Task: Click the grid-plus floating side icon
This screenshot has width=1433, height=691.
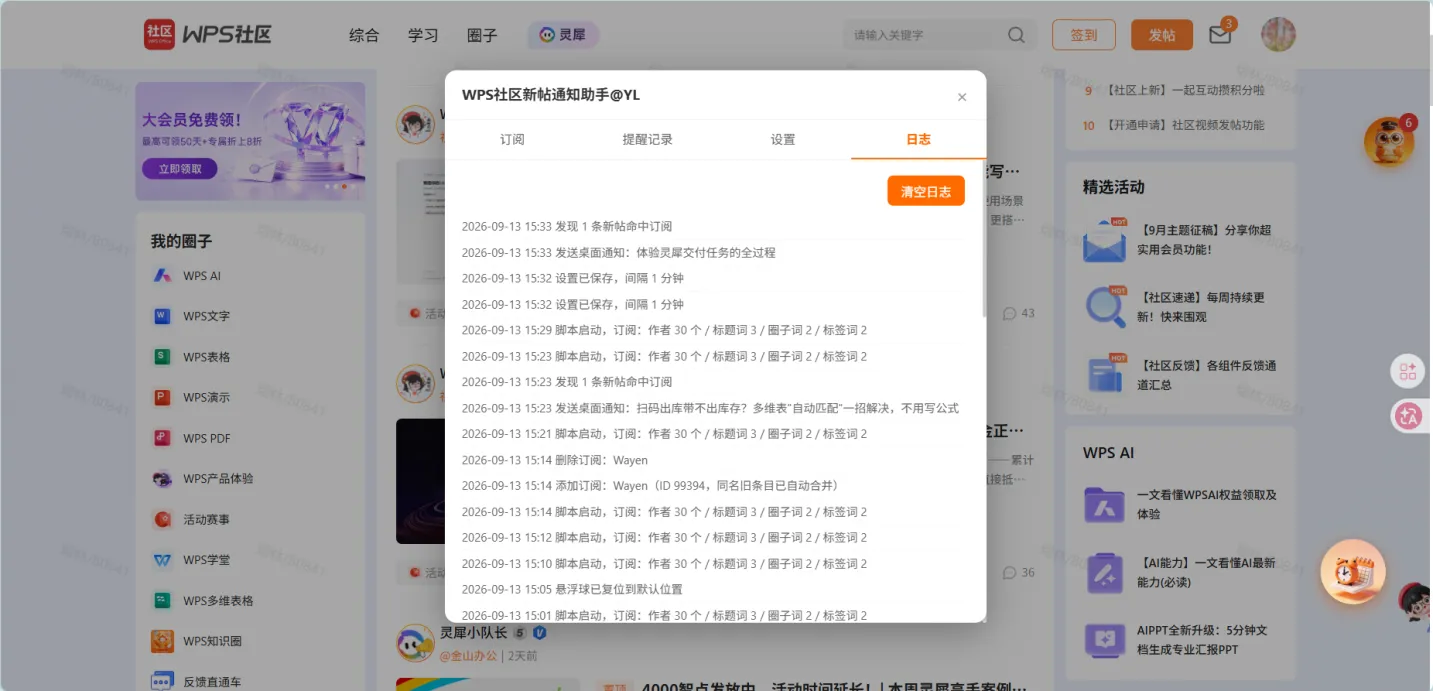Action: (x=1408, y=372)
